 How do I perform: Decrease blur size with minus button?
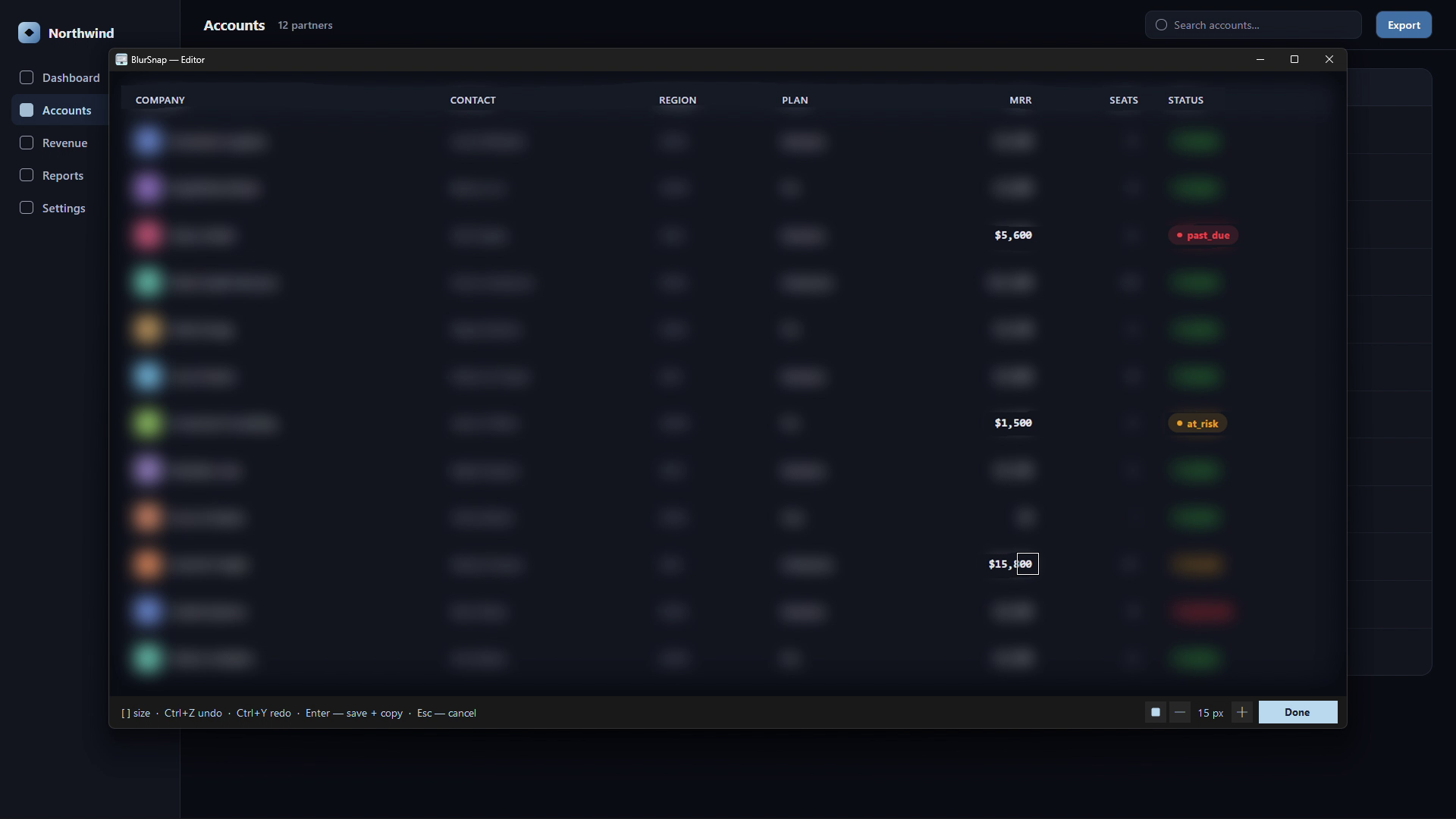pyautogui.click(x=1179, y=712)
